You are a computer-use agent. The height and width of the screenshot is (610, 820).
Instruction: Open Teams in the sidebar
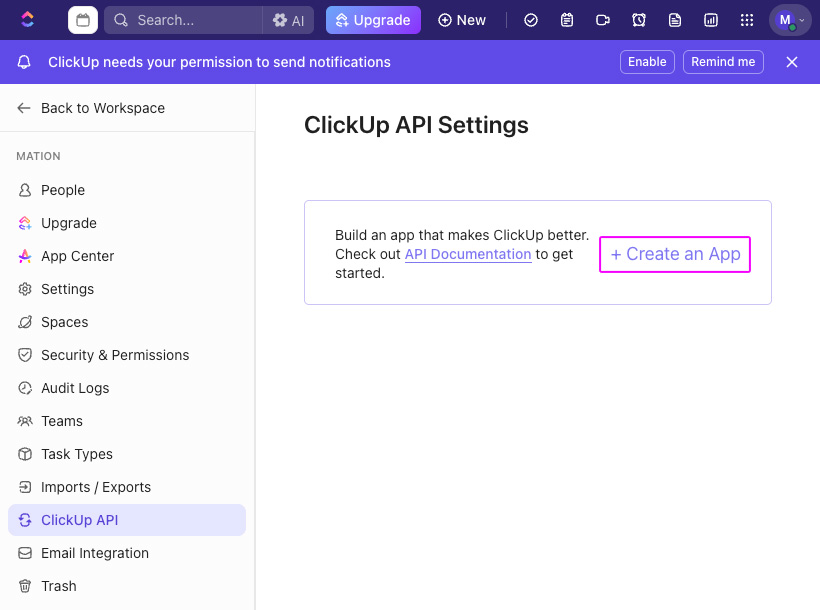pos(127,421)
